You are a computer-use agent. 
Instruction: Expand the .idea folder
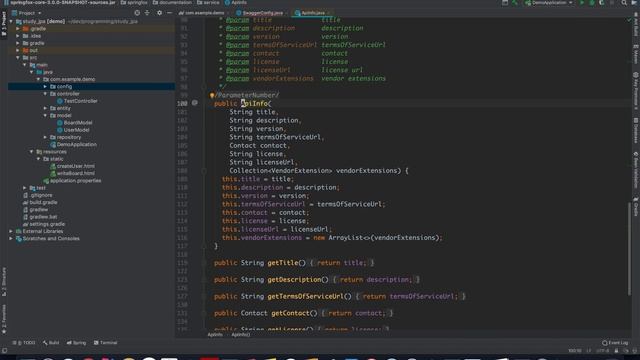(x=18, y=36)
